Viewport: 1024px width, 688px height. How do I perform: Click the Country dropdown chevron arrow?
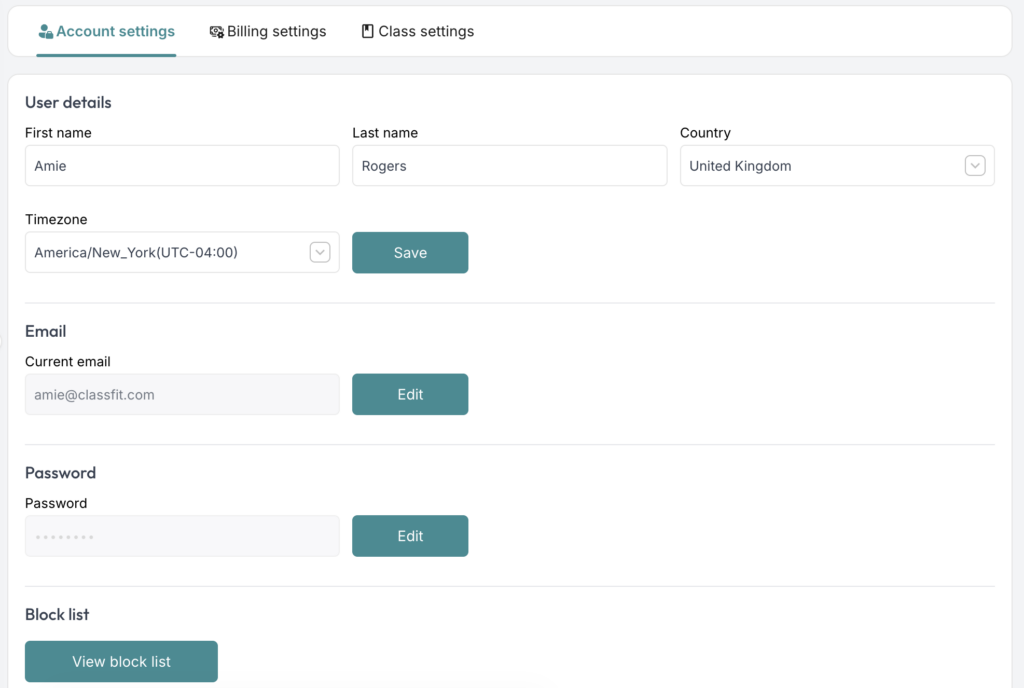[975, 166]
